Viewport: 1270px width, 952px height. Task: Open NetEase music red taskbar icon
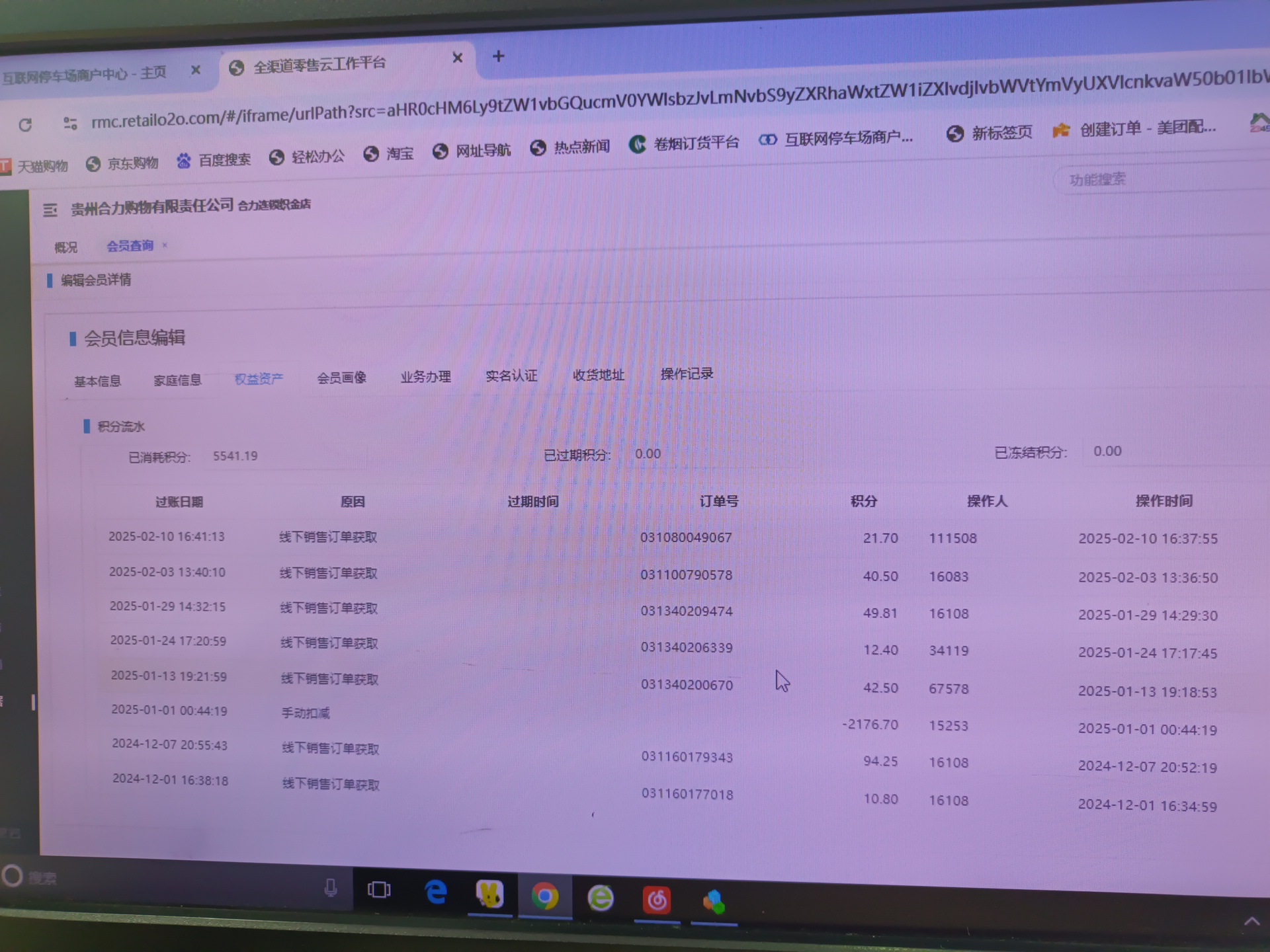coord(657,900)
